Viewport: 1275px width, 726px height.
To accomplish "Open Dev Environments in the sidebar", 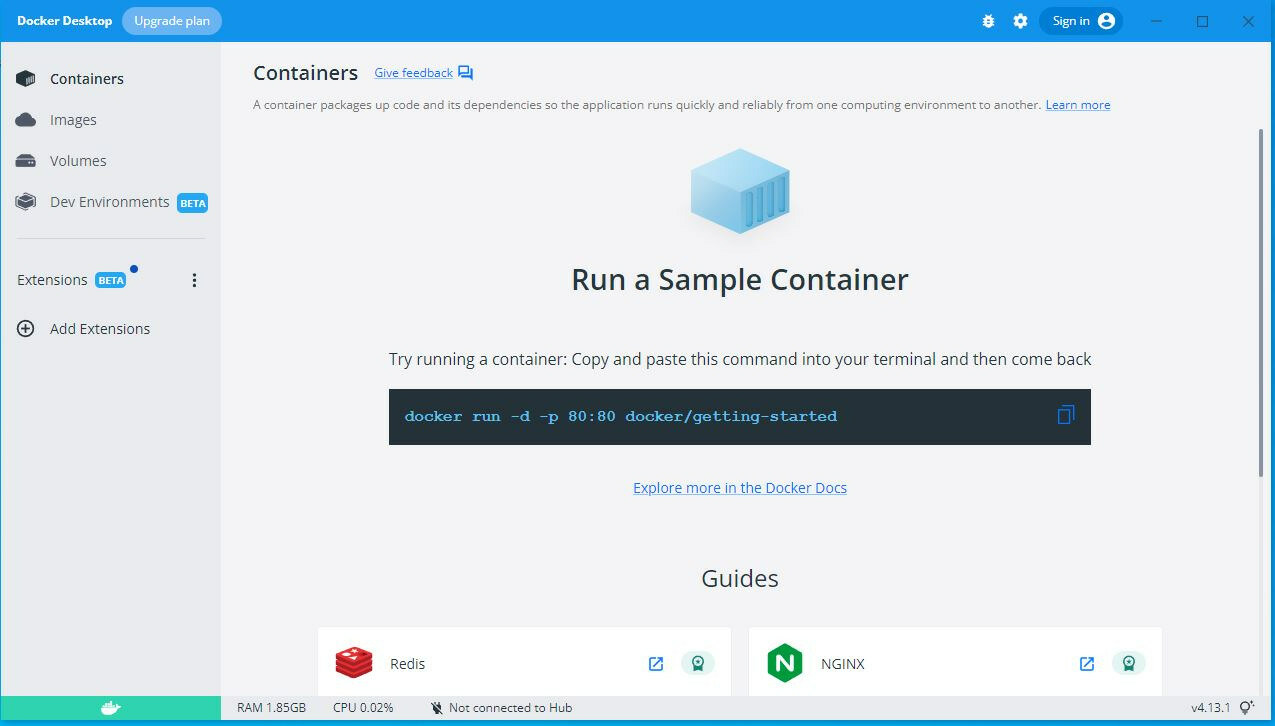I will [110, 202].
